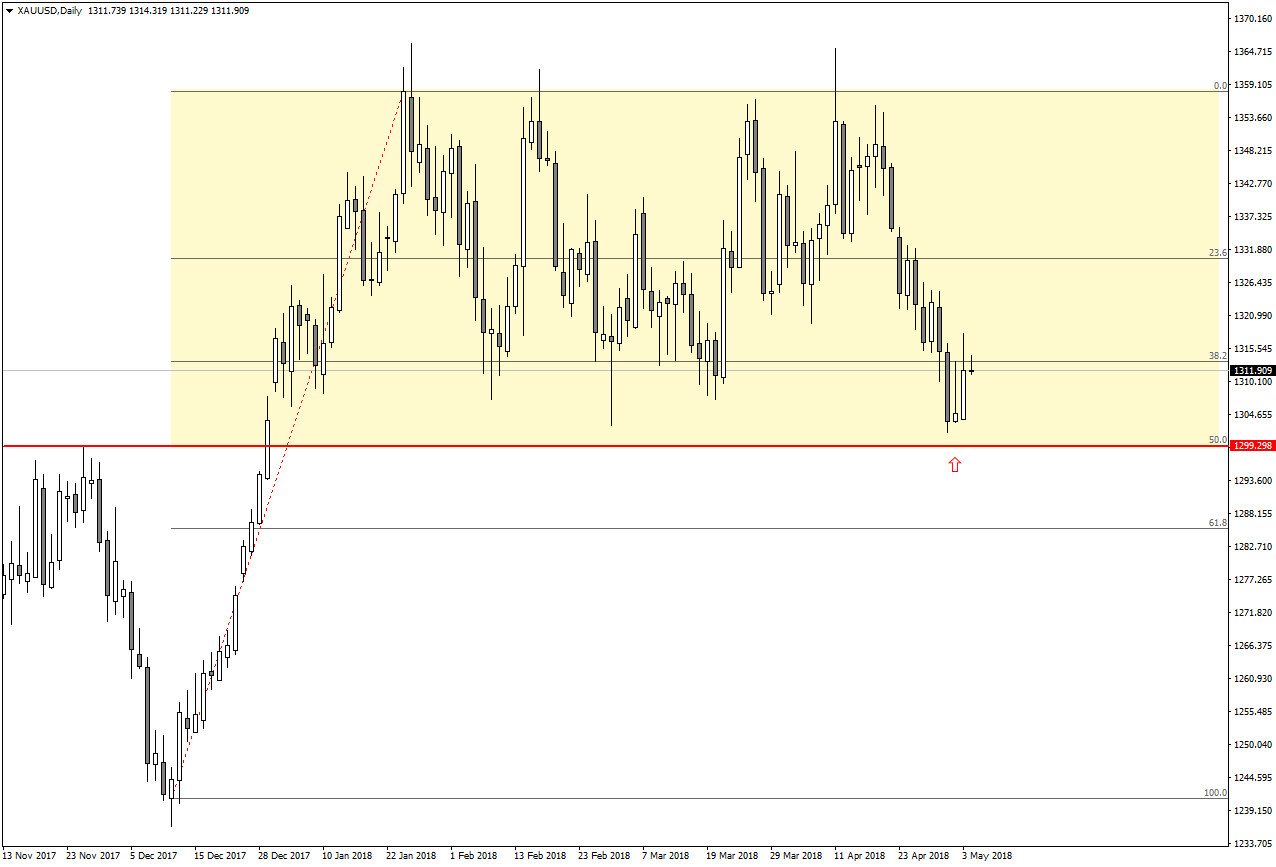Click the Fibonacci 61.8 level label

click(x=1218, y=523)
